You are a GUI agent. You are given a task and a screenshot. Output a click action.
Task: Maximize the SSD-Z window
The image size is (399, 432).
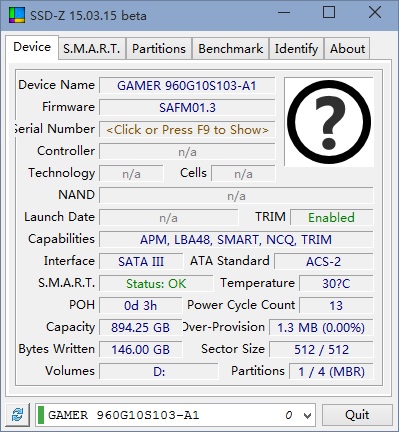pyautogui.click(x=329, y=13)
